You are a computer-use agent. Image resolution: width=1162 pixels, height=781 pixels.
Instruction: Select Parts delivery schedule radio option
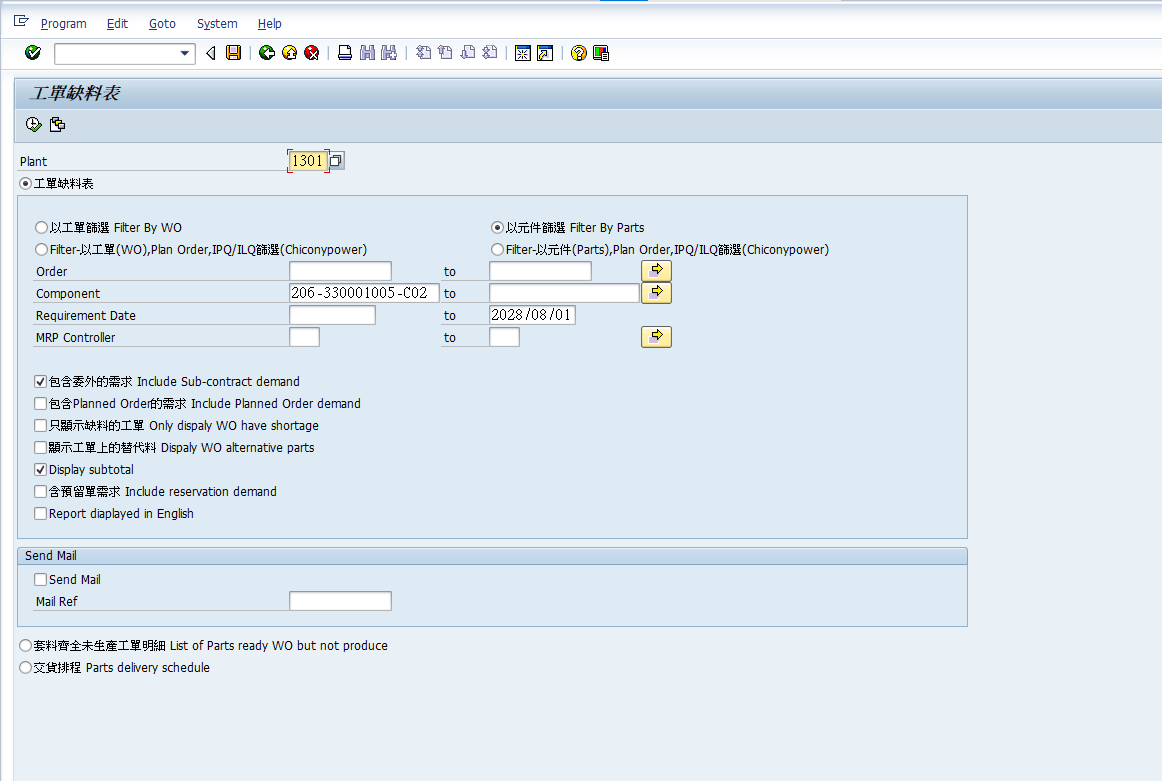[x=26, y=668]
